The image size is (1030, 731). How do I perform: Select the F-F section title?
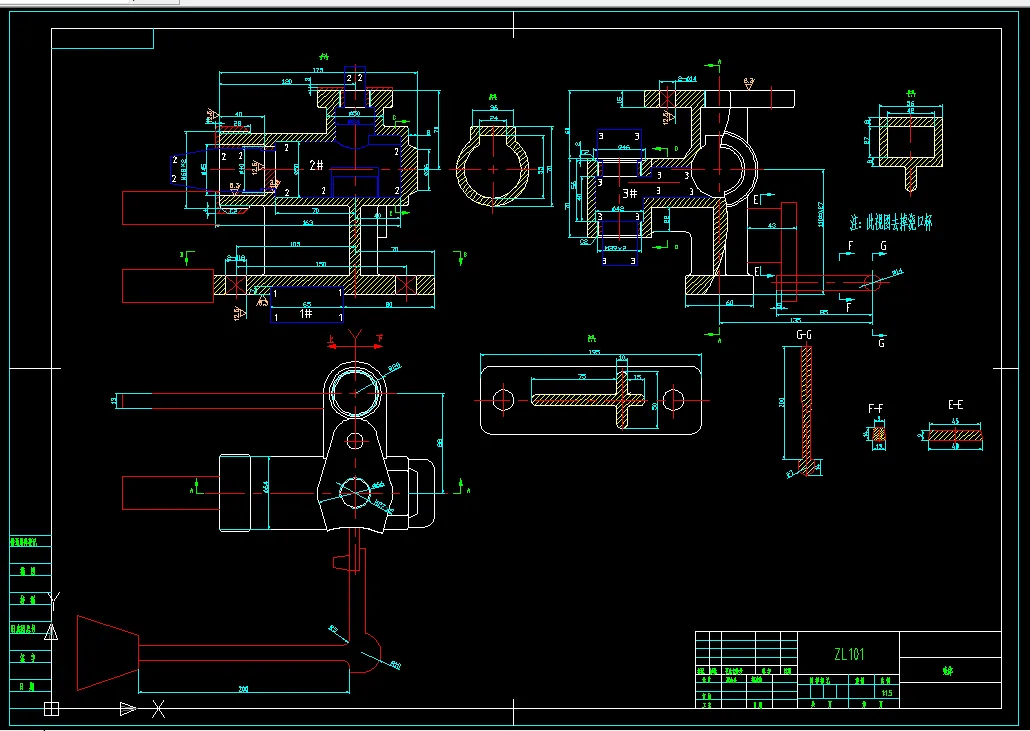[x=876, y=409]
